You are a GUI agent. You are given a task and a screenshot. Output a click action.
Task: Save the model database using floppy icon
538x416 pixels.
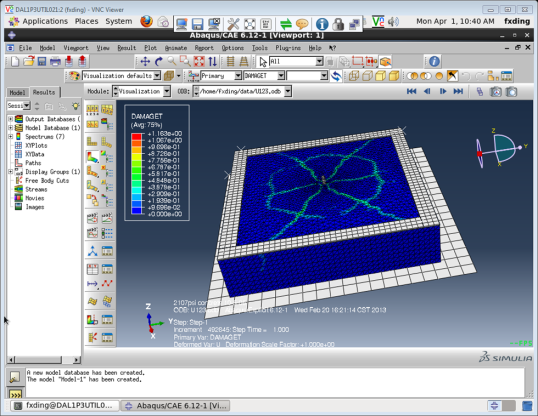coord(42,61)
